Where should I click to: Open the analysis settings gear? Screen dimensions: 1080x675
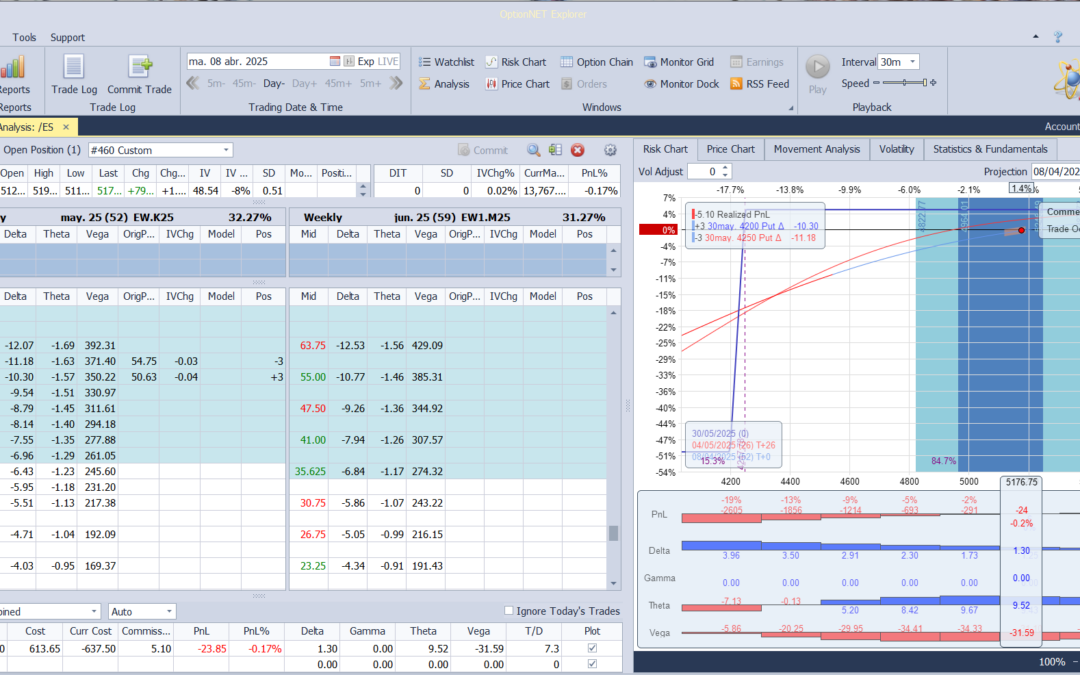(610, 150)
